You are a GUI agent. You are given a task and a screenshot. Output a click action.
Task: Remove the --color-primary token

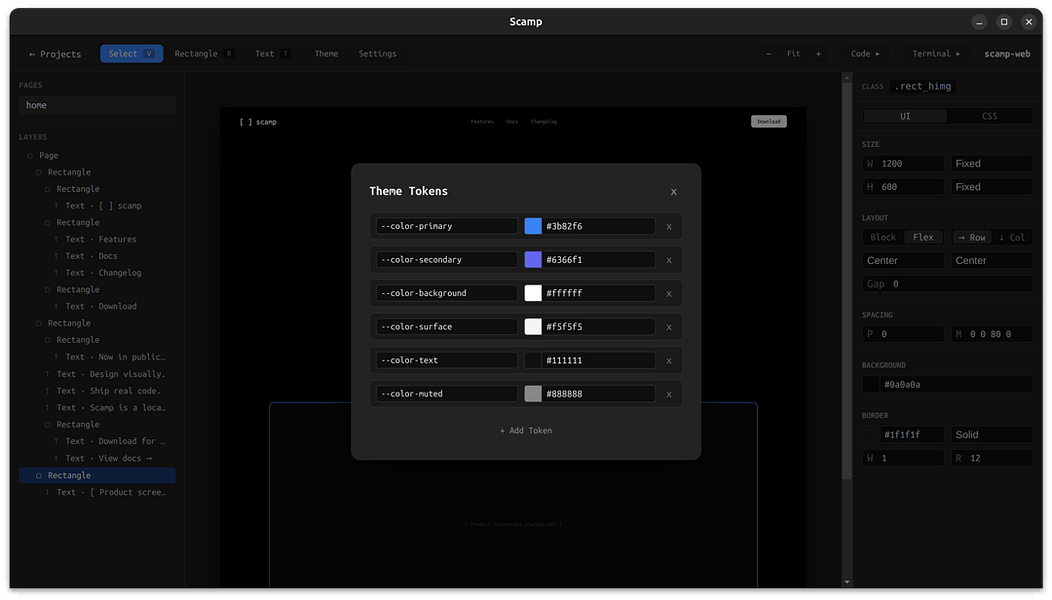tap(668, 227)
